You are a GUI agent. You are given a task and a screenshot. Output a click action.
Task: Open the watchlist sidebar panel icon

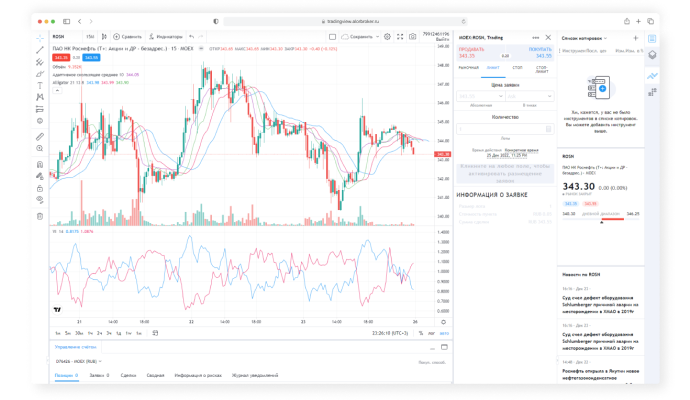652,39
